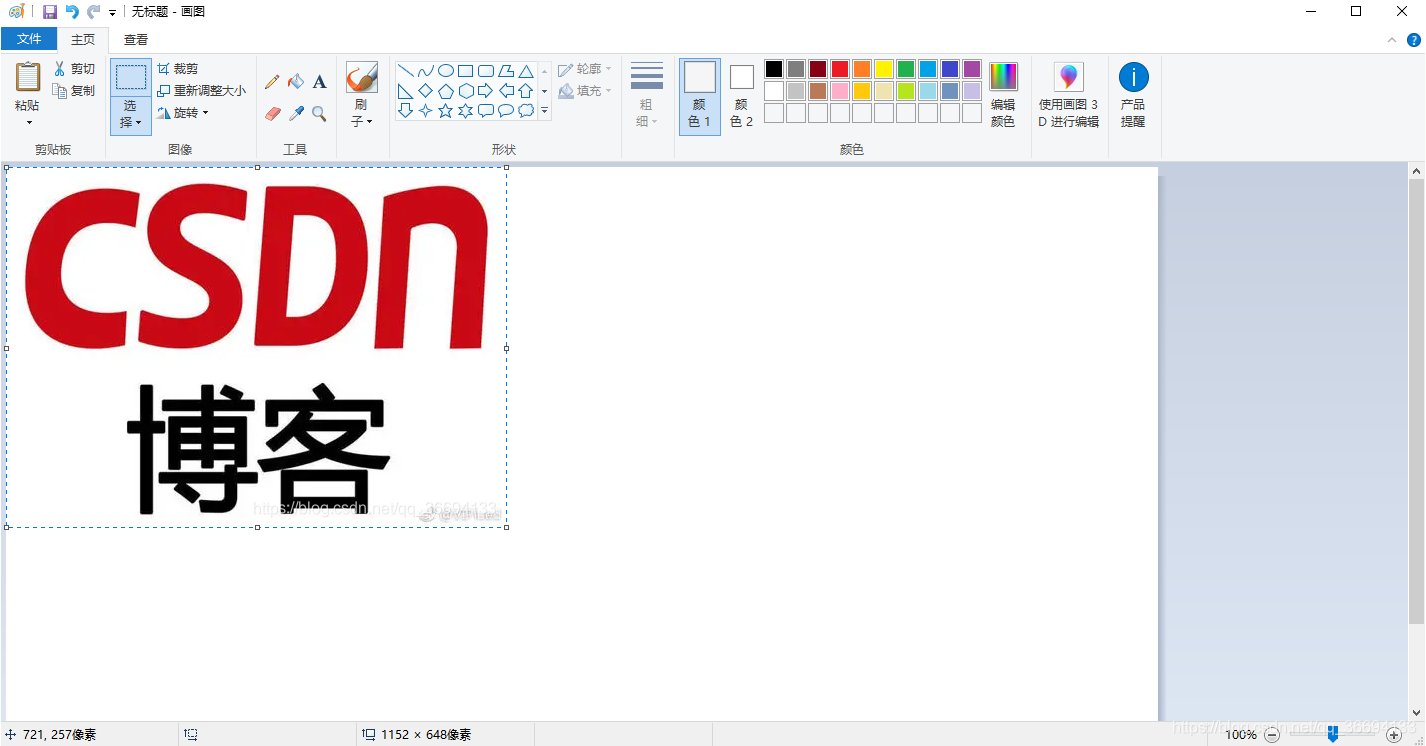Image resolution: width=1426 pixels, height=746 pixels.
Task: Choose the Curve shape
Action: [x=426, y=71]
